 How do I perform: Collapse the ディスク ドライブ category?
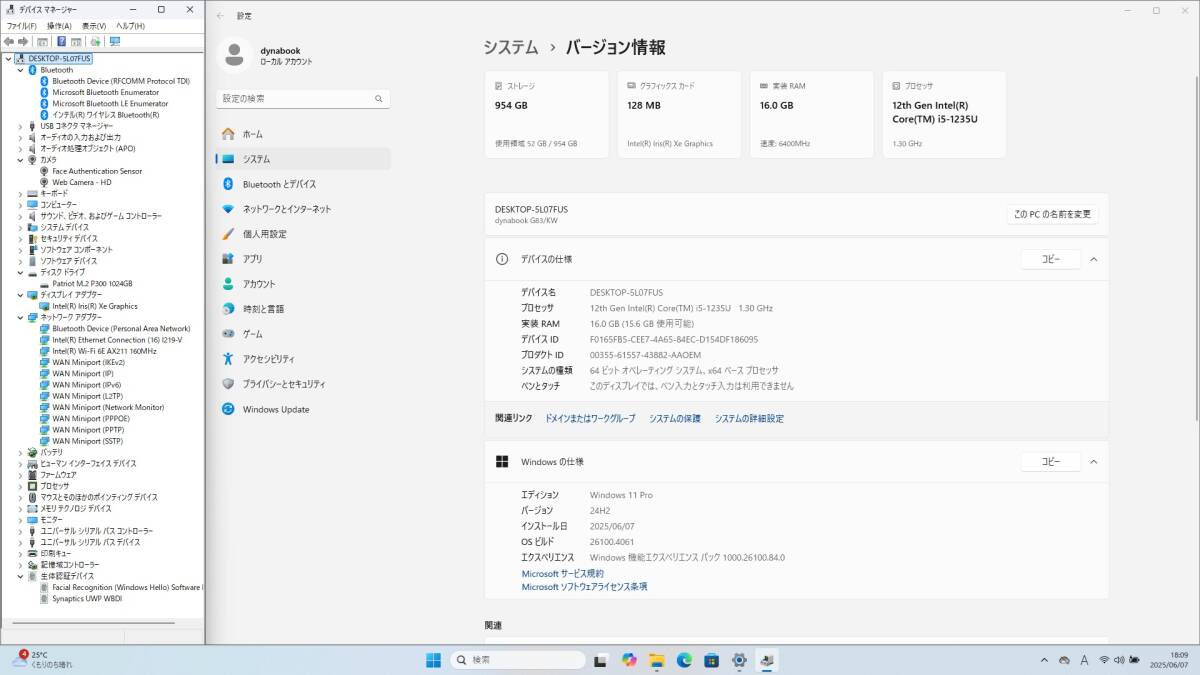click(20, 272)
